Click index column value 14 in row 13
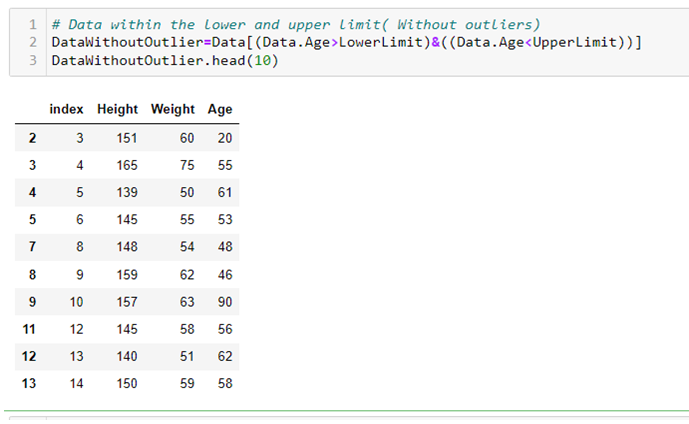689x424 pixels. click(x=76, y=384)
